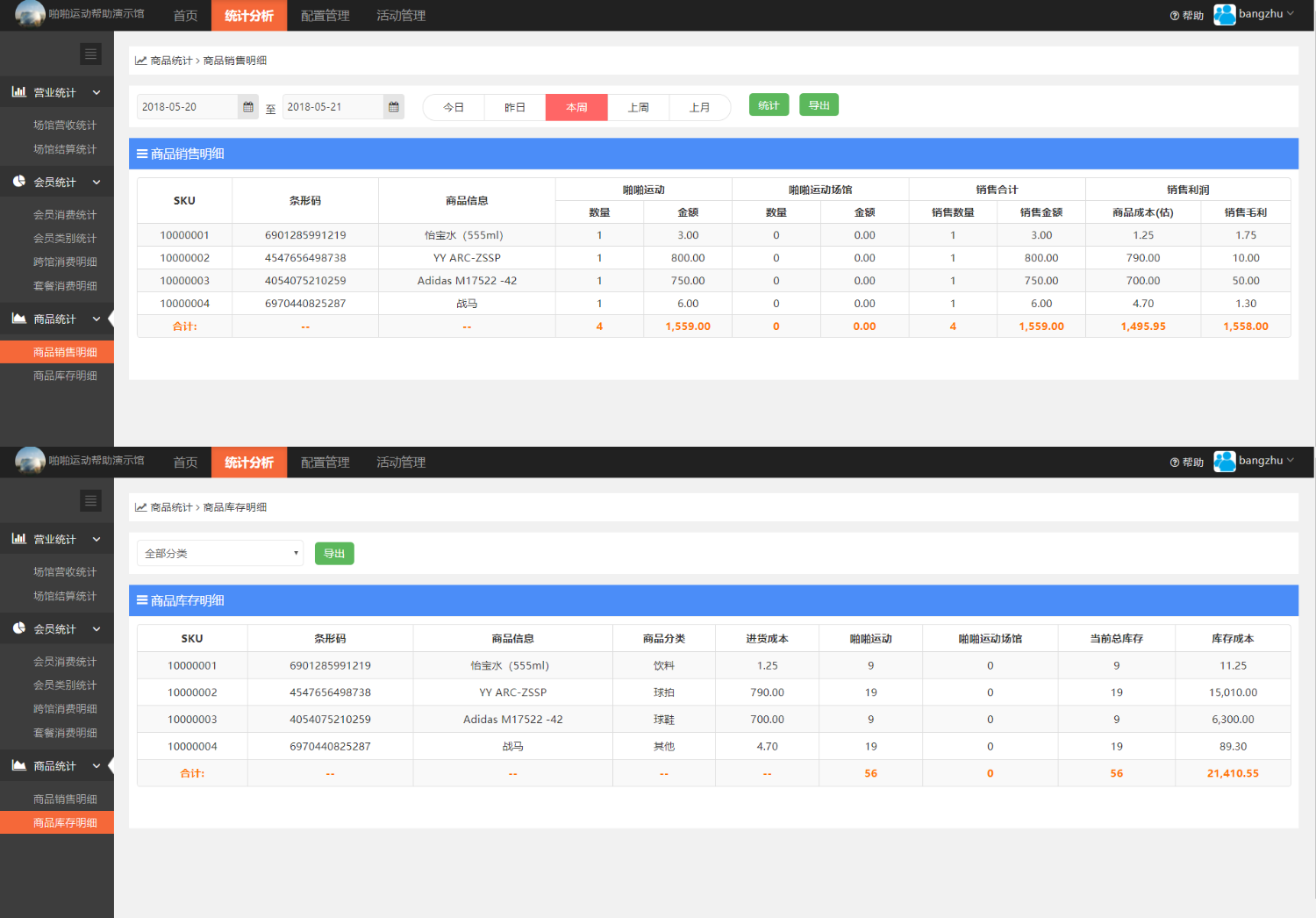
Task: Select the 上月 date range option
Action: tap(699, 107)
